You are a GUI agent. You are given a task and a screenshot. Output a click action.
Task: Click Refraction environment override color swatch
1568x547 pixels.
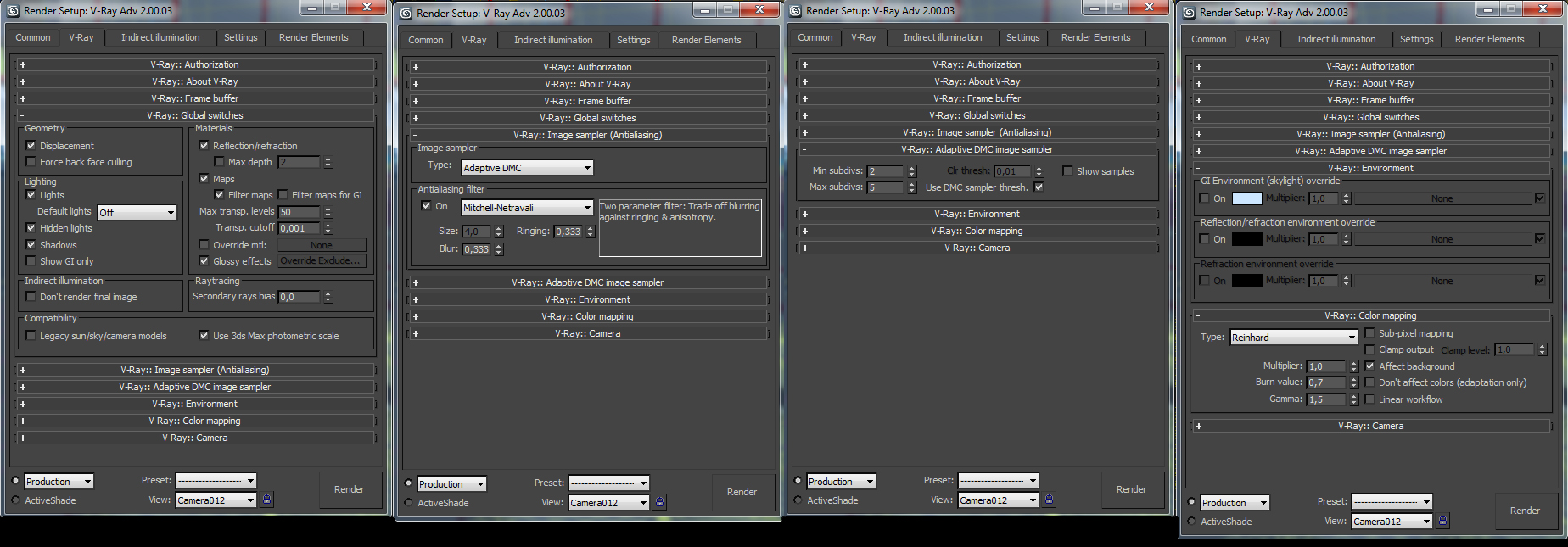1246,281
